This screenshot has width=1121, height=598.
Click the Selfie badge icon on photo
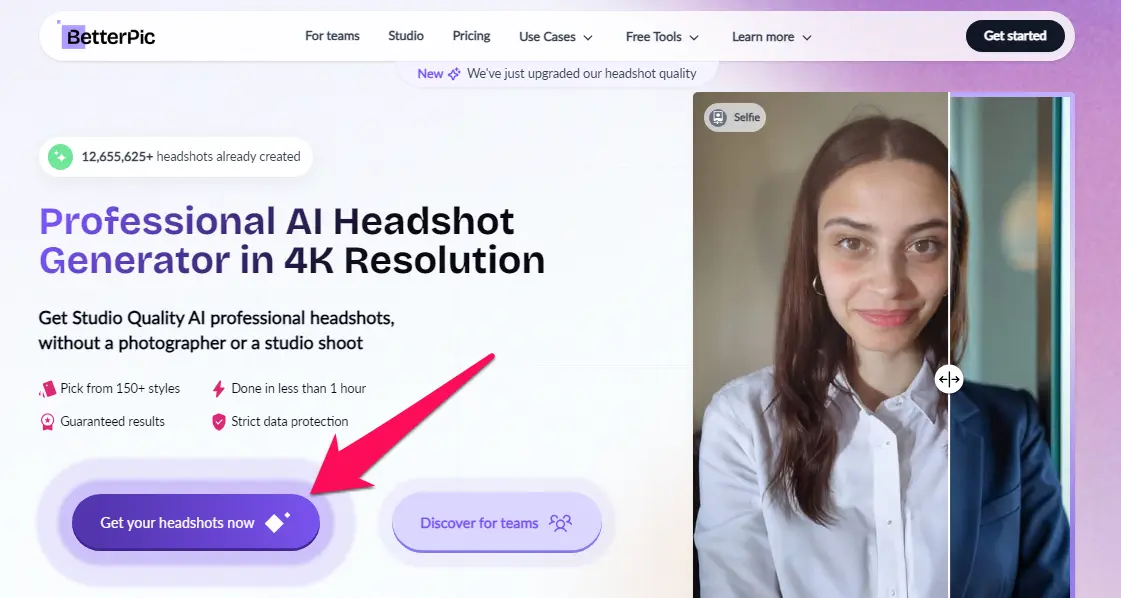718,117
